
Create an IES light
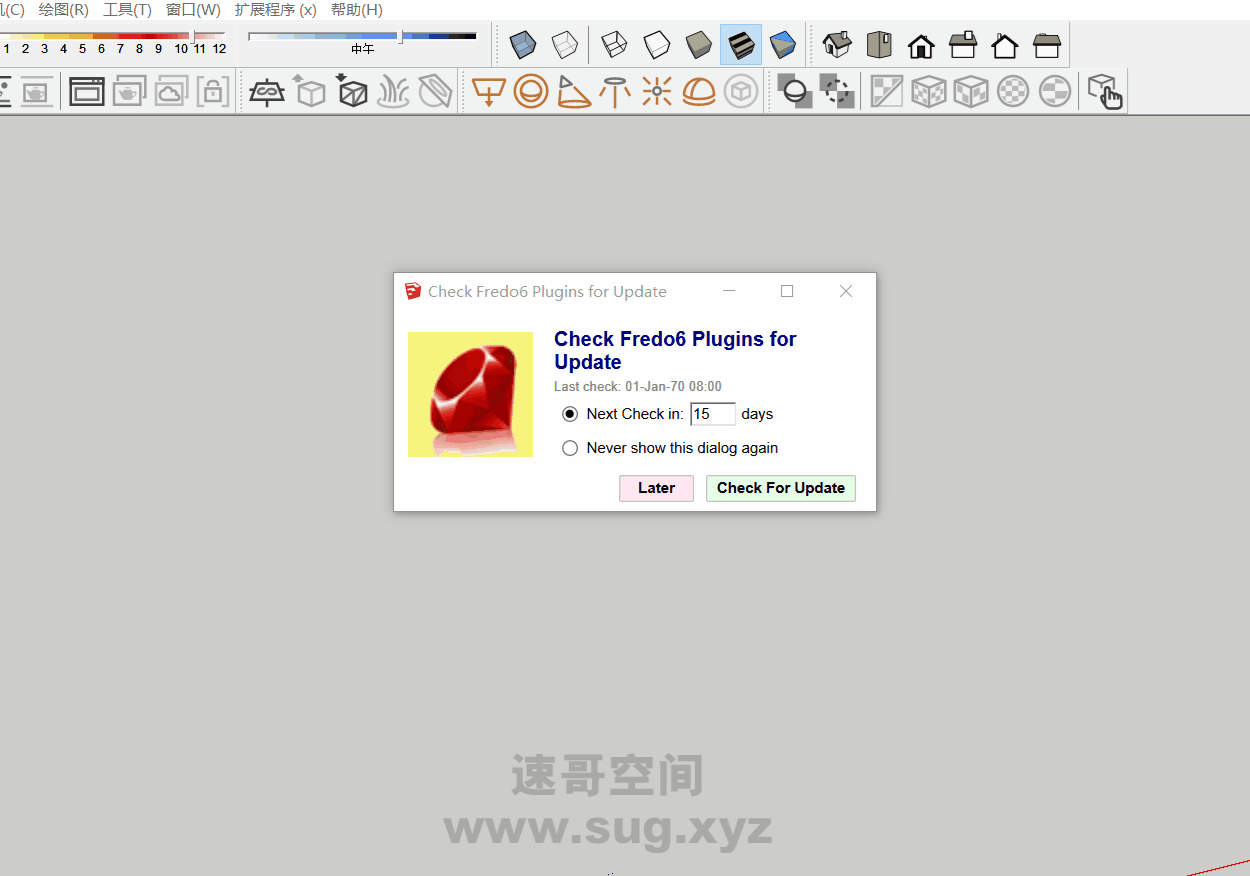coord(615,92)
